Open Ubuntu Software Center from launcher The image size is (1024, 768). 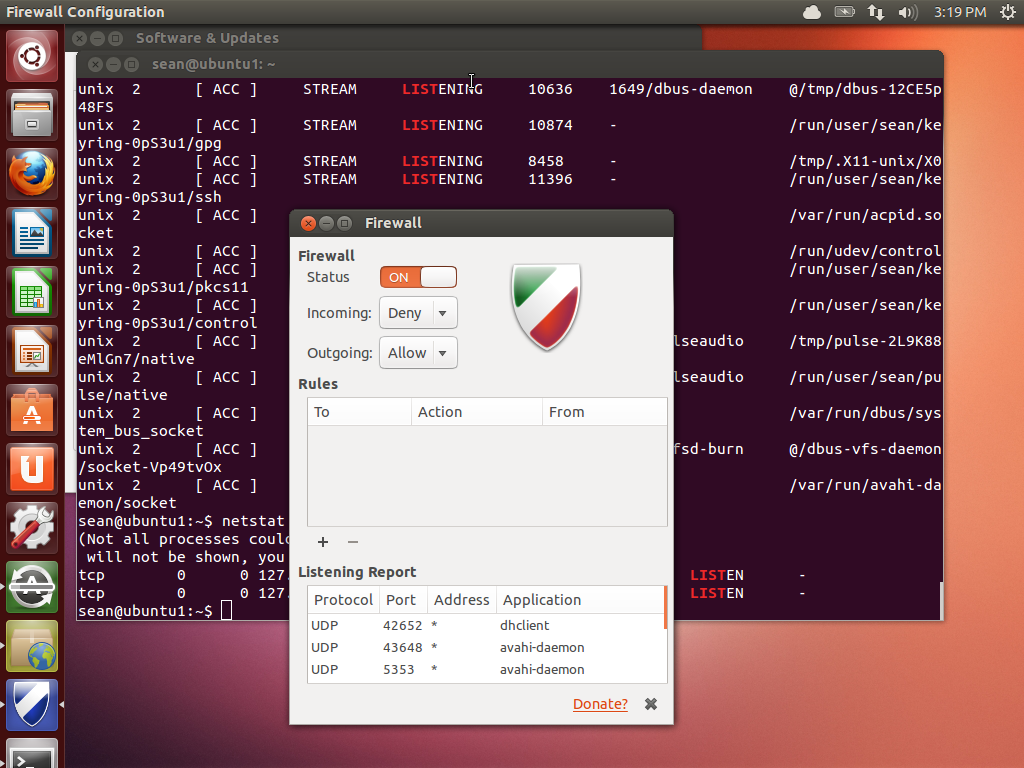tap(32, 410)
